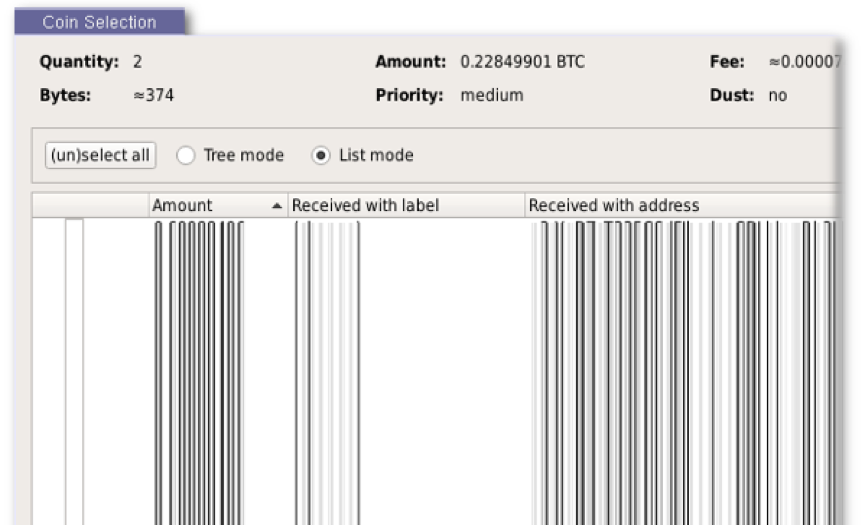
Task: Click the (un)select all button
Action: click(x=100, y=155)
